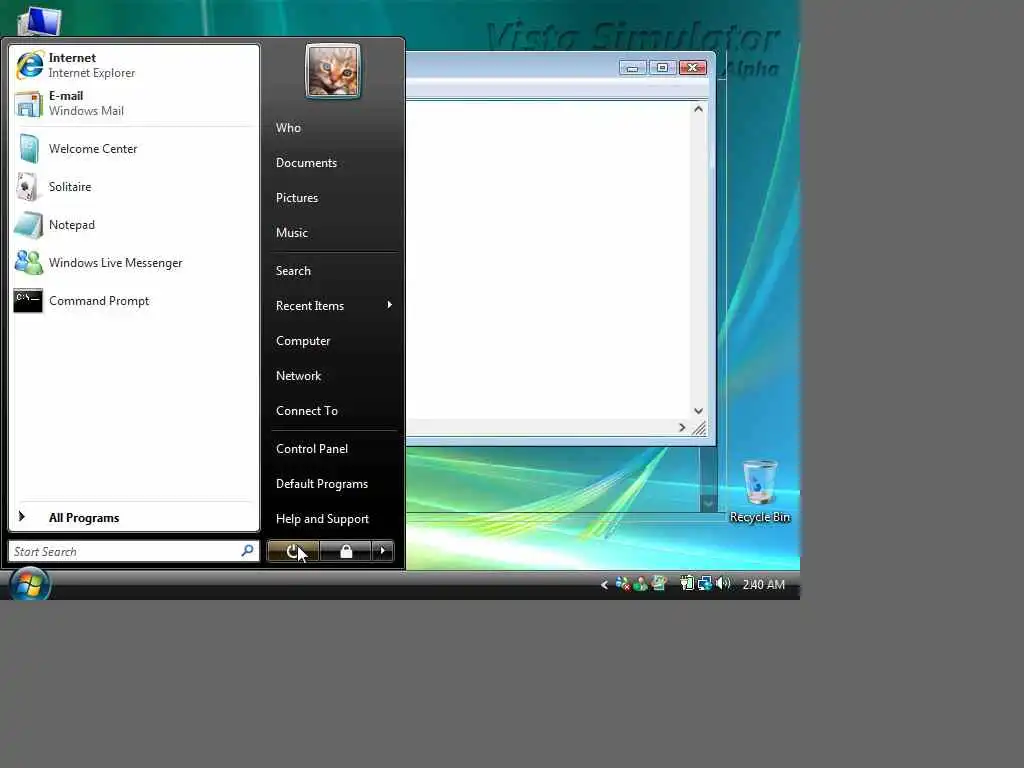Expand All Programs
This screenshot has width=1024, height=768.
(134, 517)
